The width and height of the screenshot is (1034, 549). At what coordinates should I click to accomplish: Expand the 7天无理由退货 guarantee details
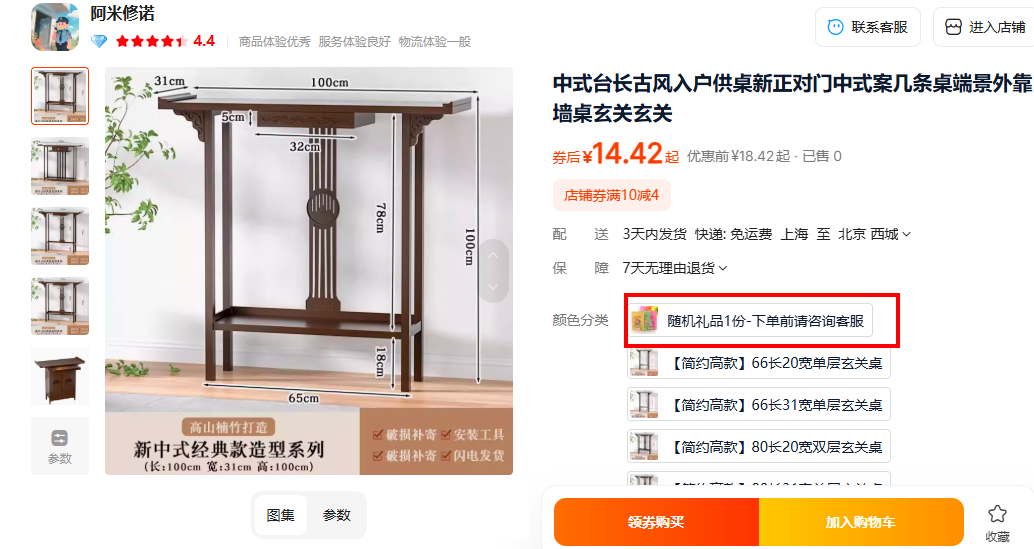click(675, 268)
